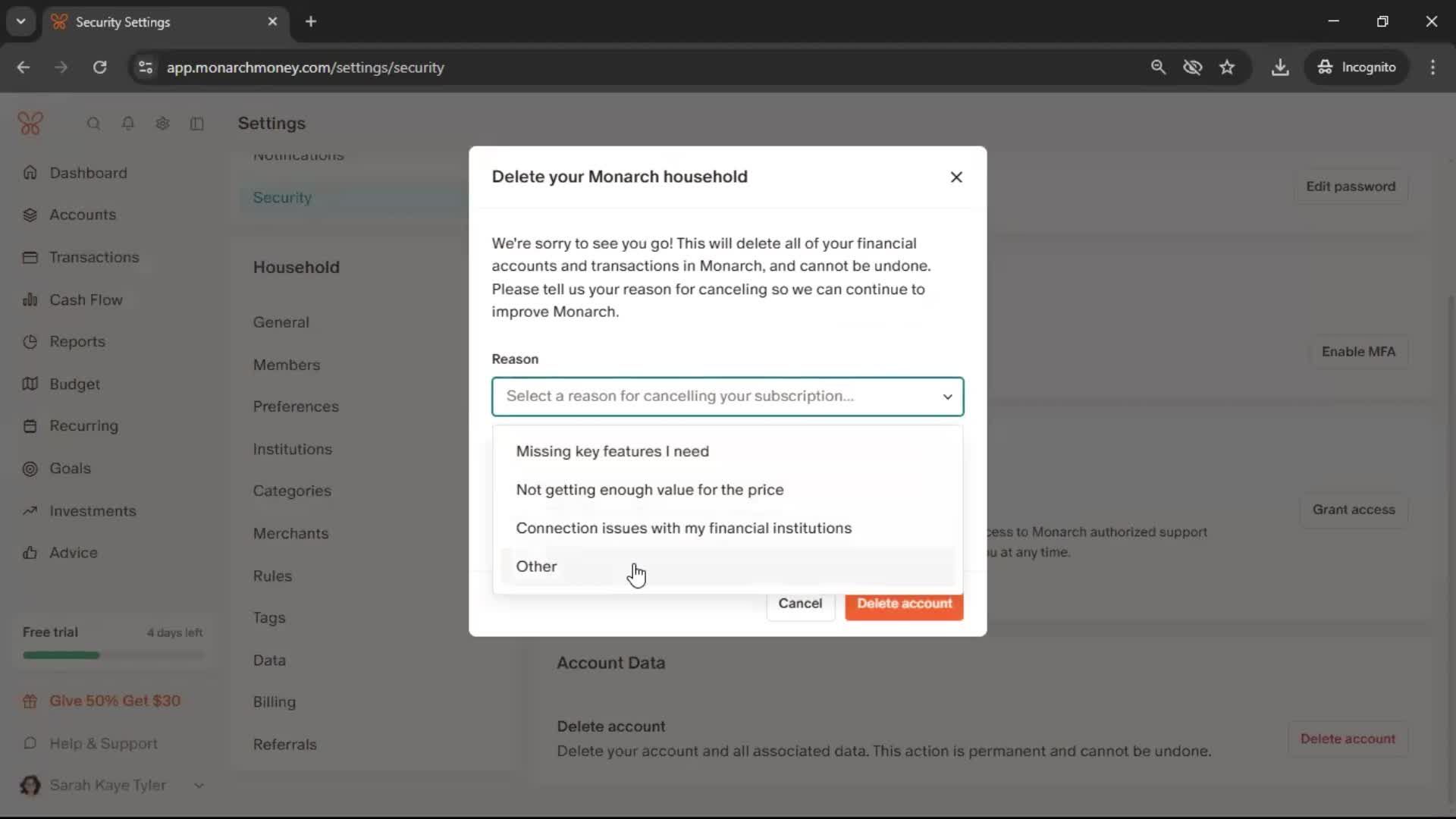Viewport: 1456px width, 819px height.
Task: Pick Connection issues with my financial institutions
Action: pos(683,528)
